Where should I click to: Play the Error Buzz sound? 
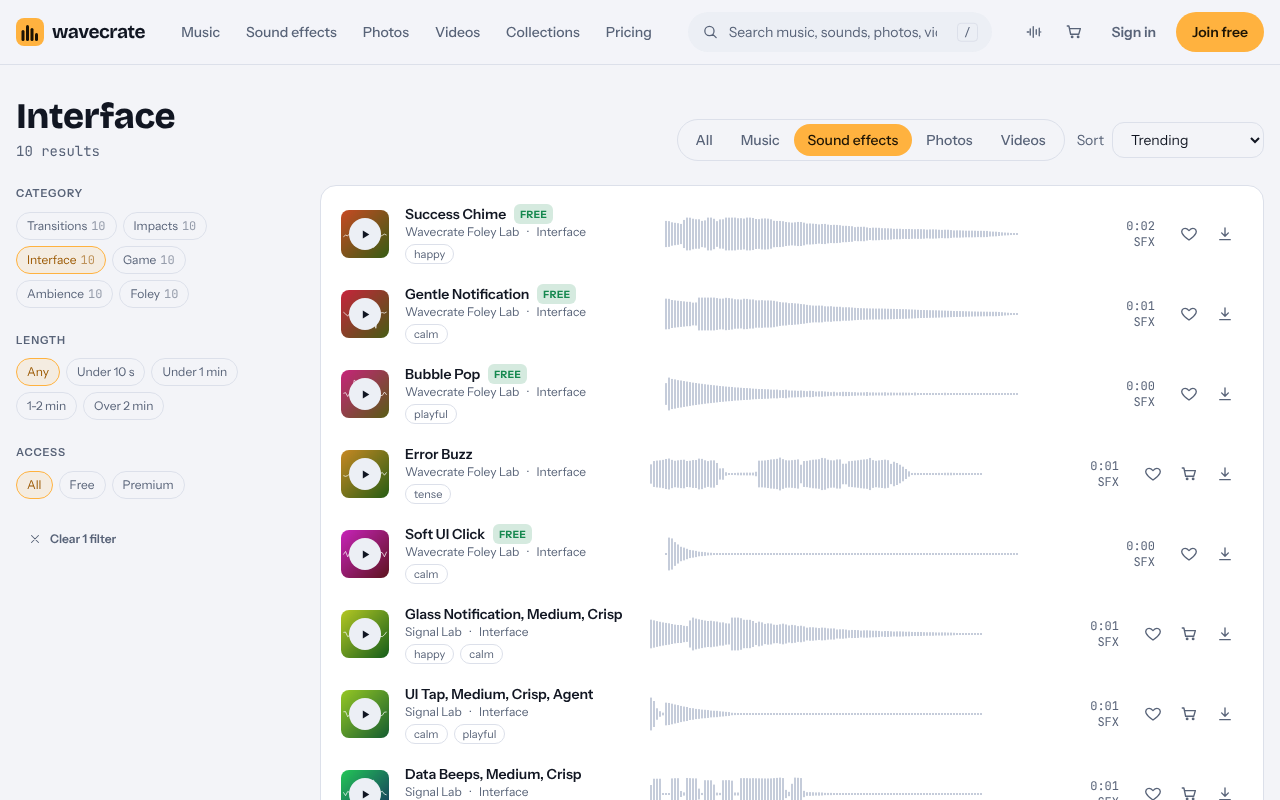365,474
